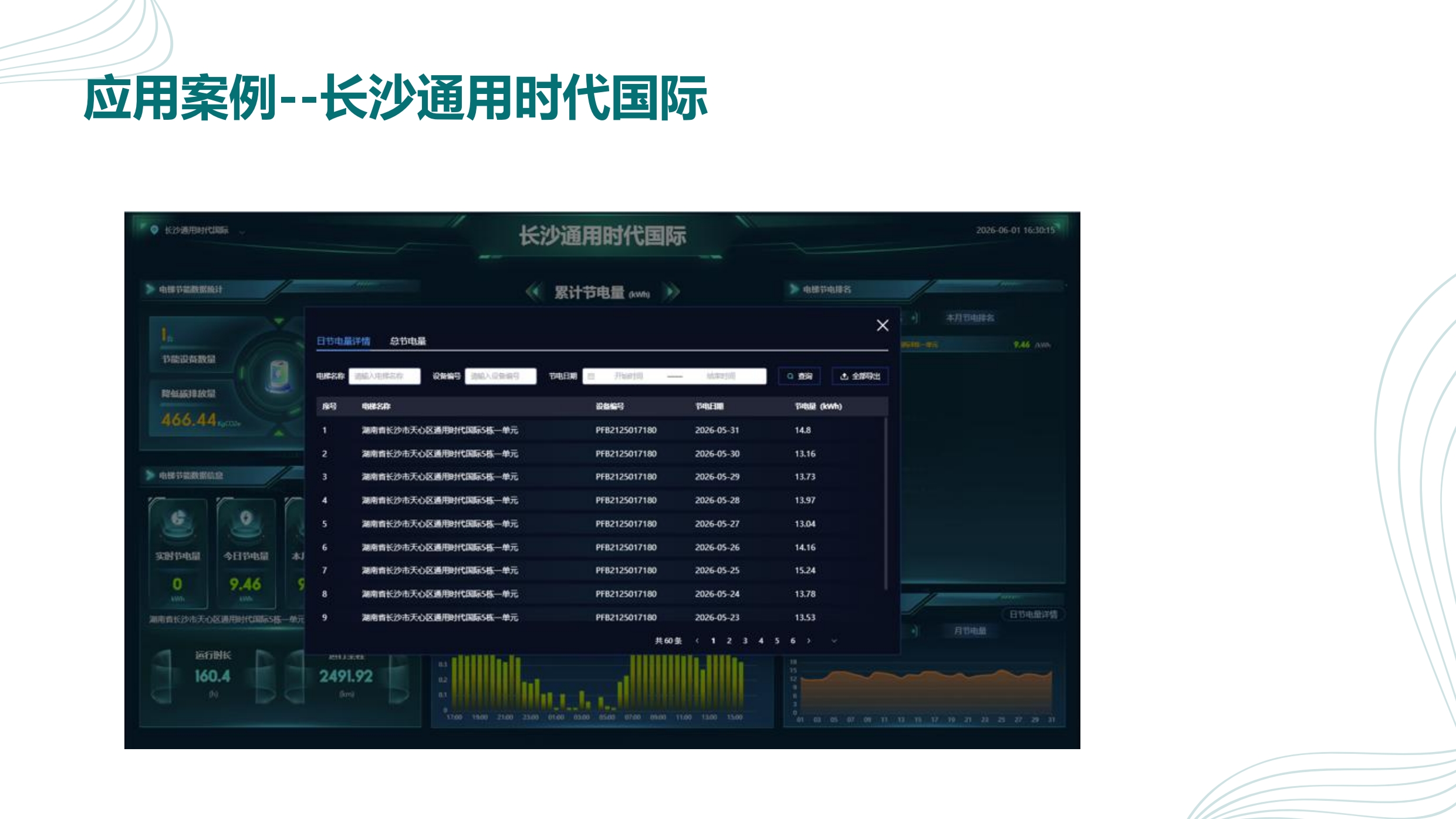Go to page 2 of the table
The width and height of the screenshot is (1456, 819).
tap(729, 641)
